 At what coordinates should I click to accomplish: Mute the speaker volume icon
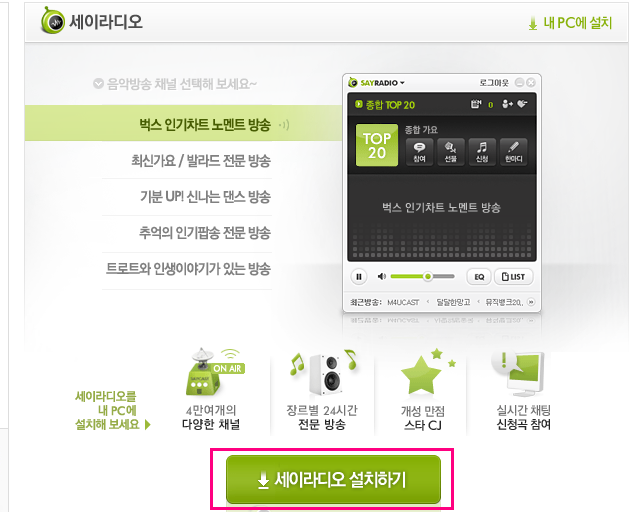[382, 276]
